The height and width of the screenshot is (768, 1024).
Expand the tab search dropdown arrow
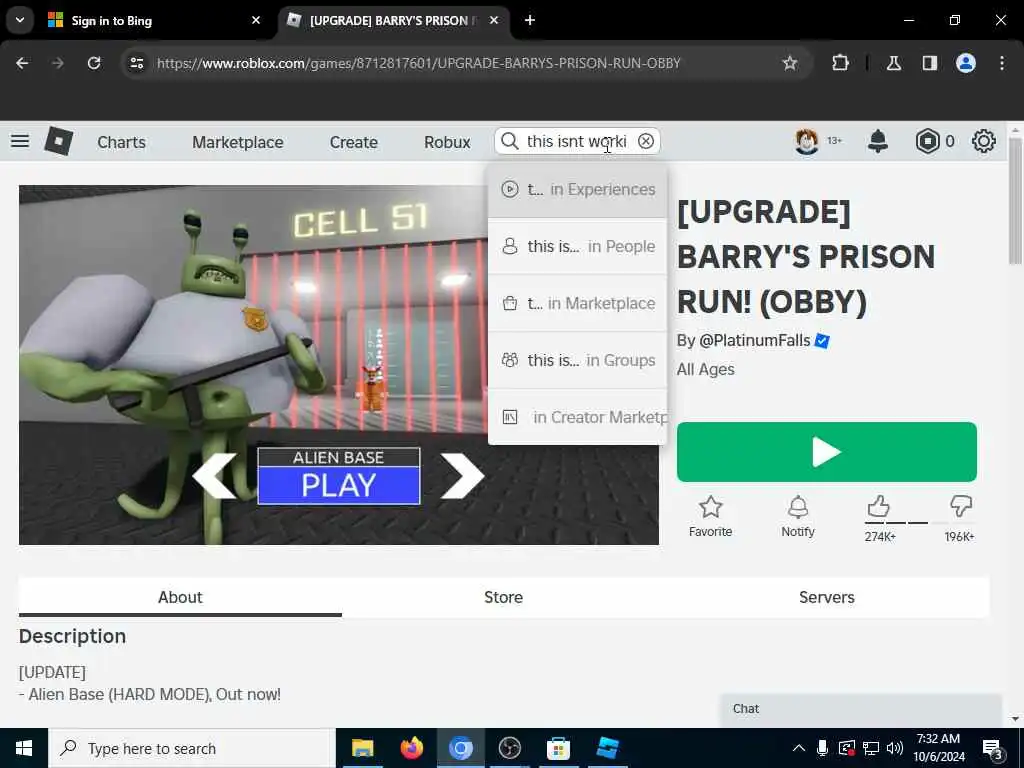20,20
